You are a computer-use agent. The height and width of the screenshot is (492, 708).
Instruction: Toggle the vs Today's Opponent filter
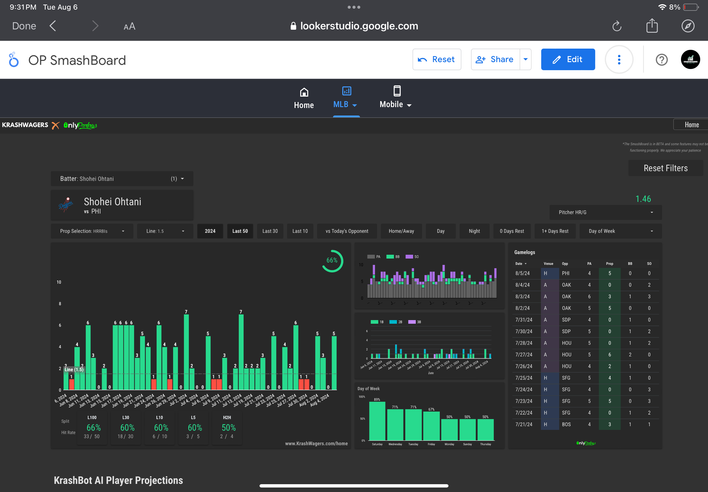(347, 231)
